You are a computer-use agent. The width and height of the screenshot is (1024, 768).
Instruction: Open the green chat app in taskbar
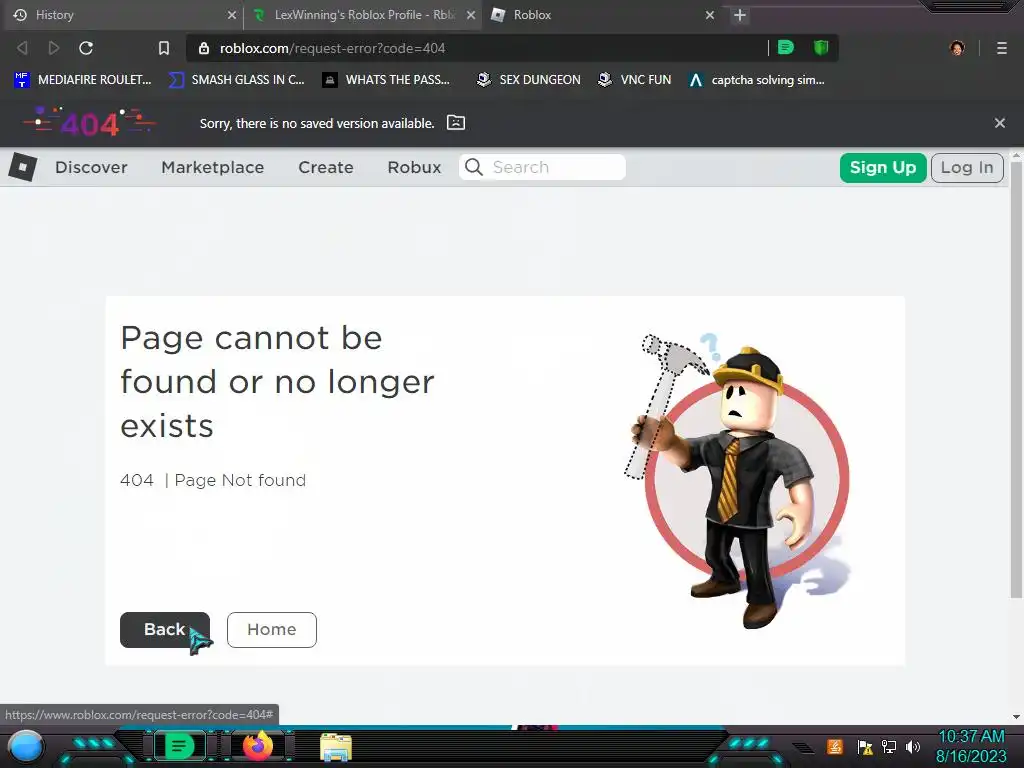(x=179, y=746)
